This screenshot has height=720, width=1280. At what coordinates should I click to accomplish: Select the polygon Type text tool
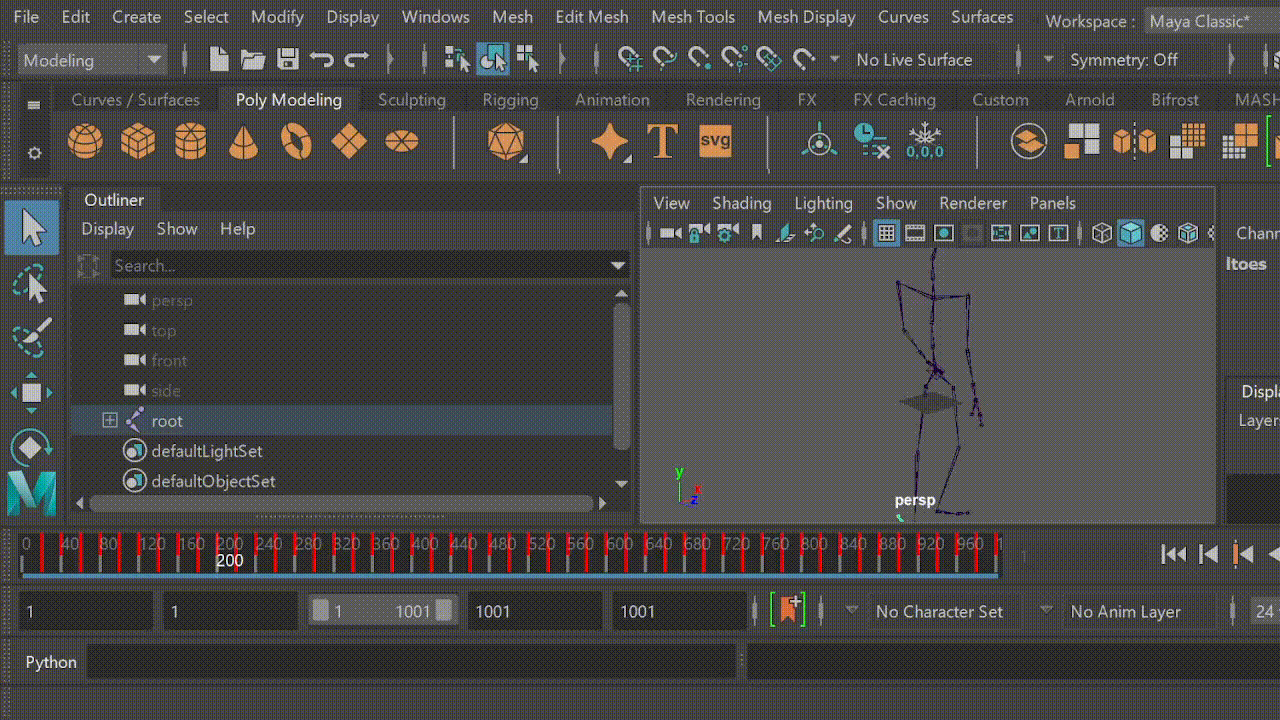tap(663, 141)
